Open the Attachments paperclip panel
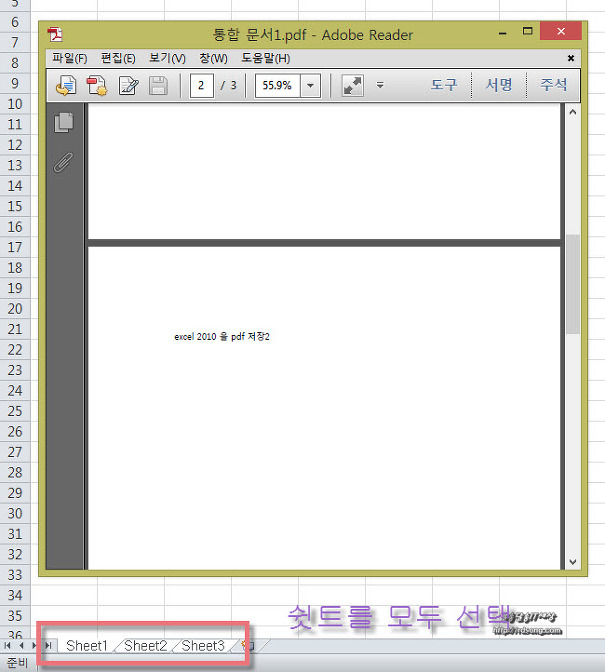605x672 pixels. 65,163
